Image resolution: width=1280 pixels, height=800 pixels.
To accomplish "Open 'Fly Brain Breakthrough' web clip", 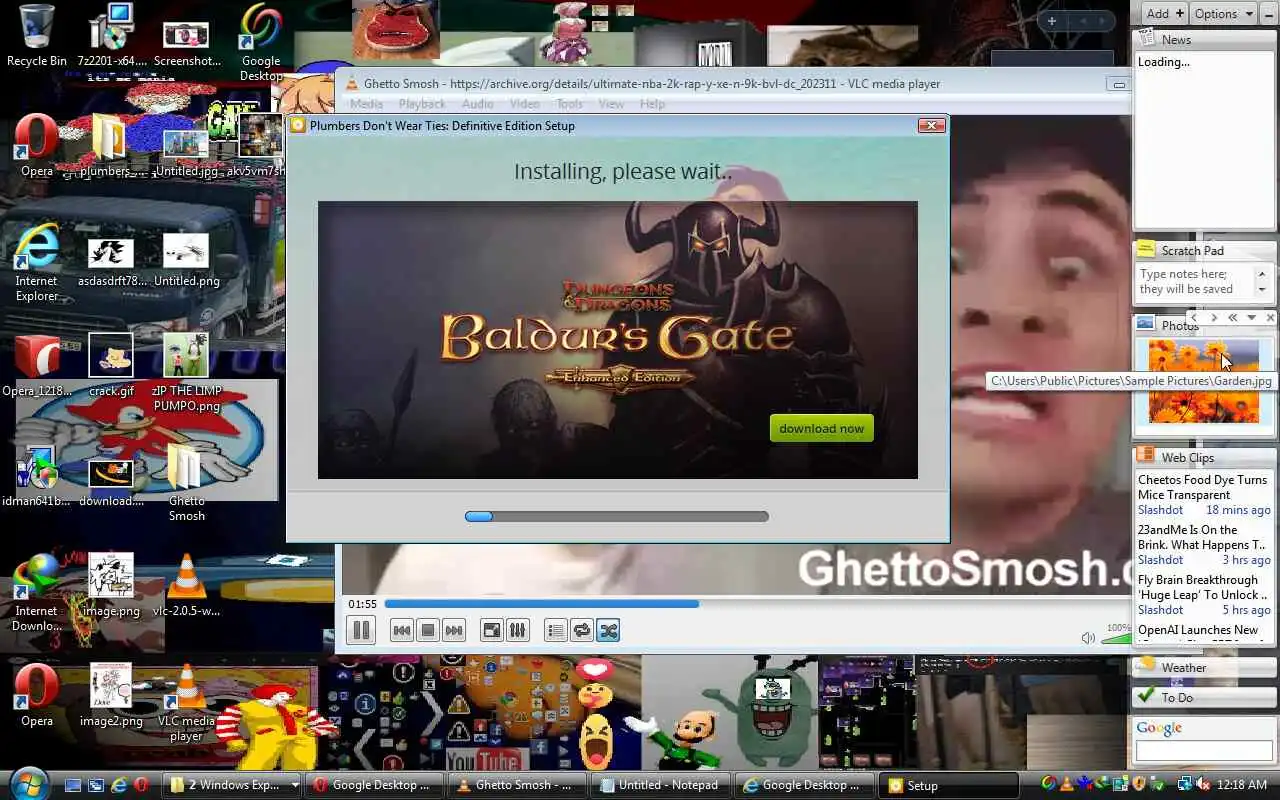I will click(x=1202, y=587).
